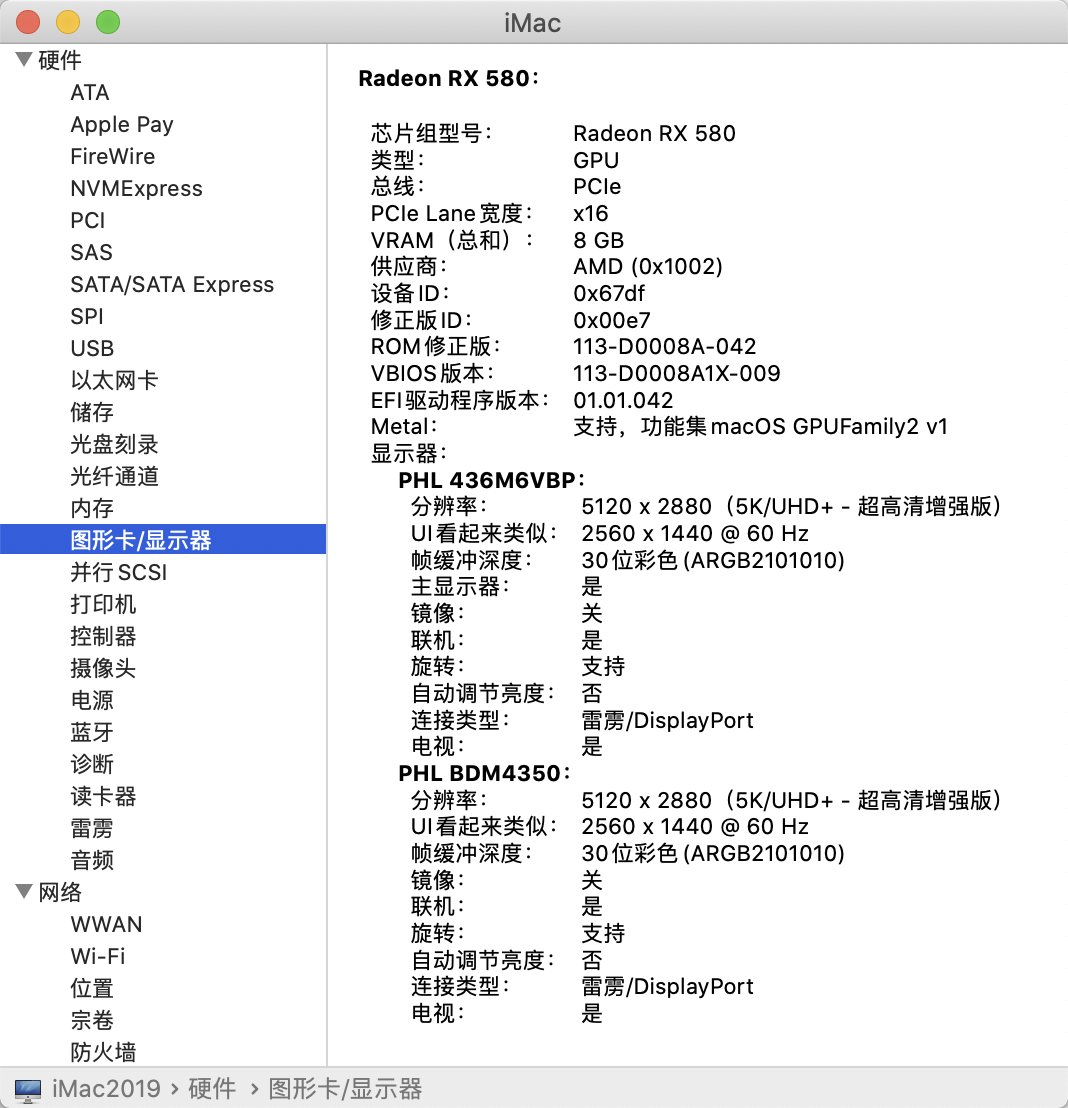Open the 防火墙 sidebar item
Screen dimensions: 1068x1108
(103, 1052)
